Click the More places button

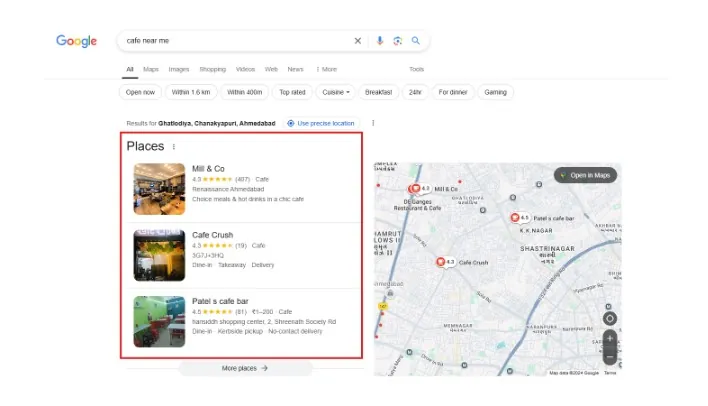coord(245,368)
